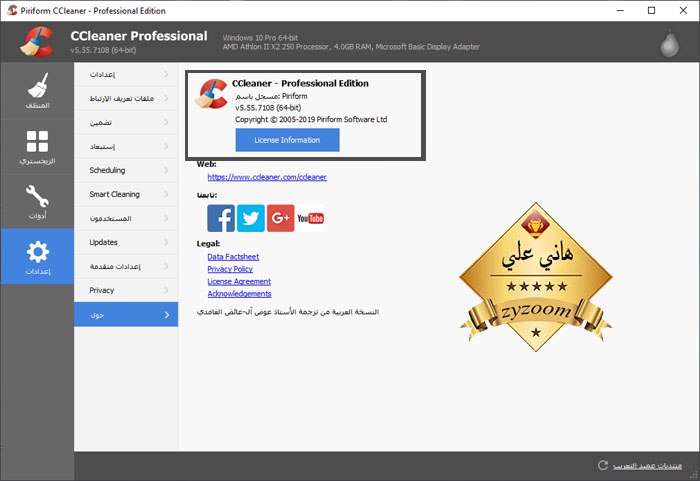Click the YouTube icon
This screenshot has width=700, height=481.
point(311,218)
